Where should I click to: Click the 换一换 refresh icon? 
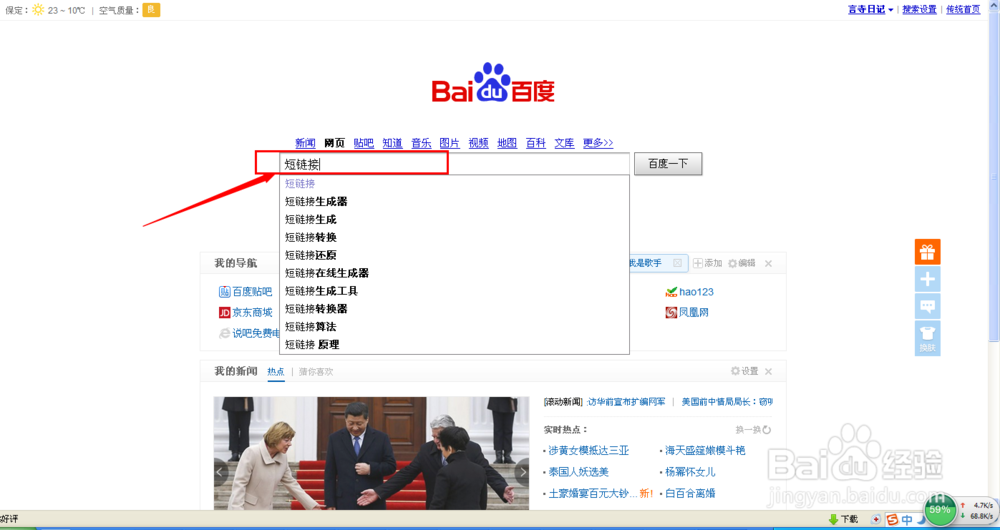coord(767,430)
